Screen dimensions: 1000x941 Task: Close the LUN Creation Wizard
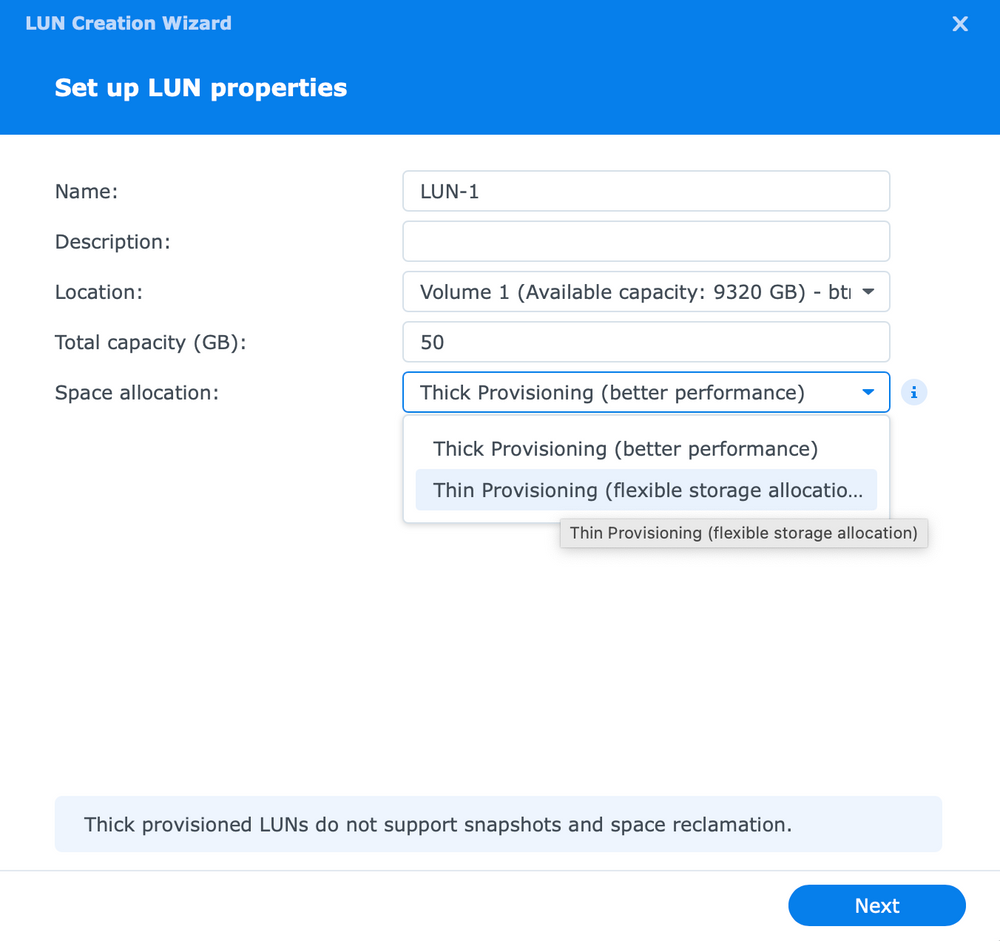(x=960, y=24)
